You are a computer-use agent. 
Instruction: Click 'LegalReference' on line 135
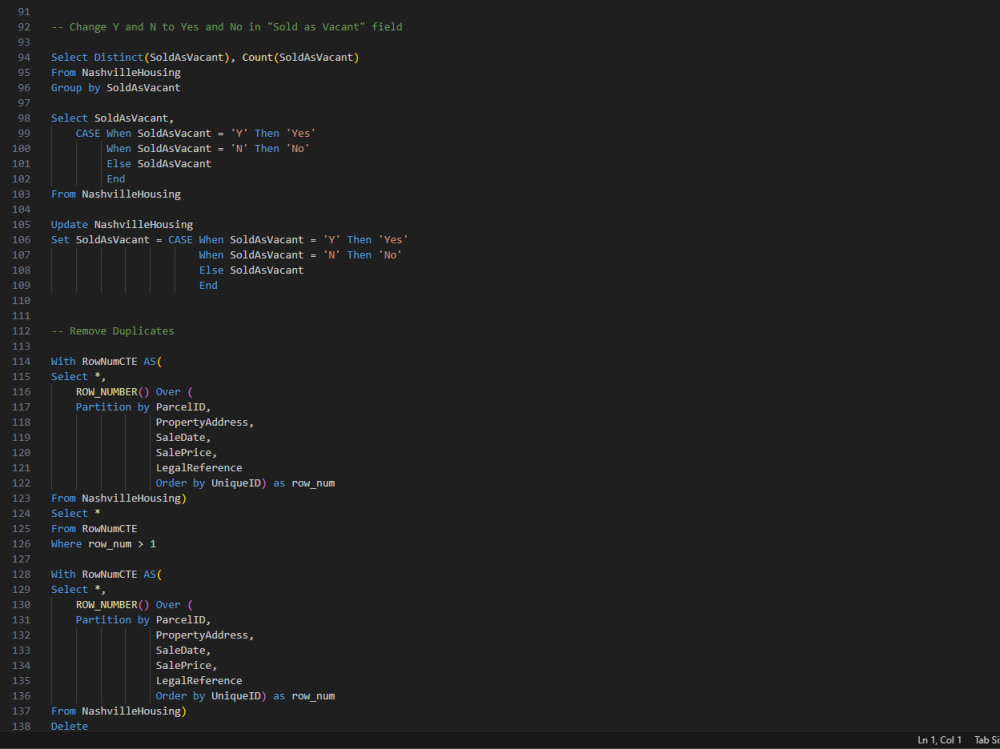[x=199, y=681]
